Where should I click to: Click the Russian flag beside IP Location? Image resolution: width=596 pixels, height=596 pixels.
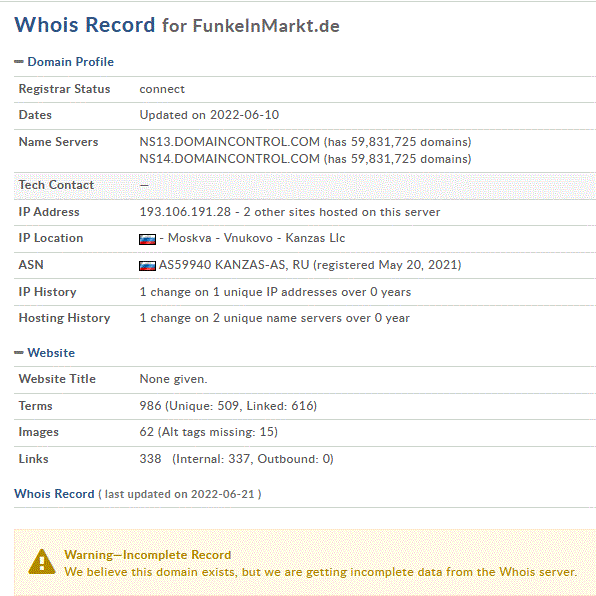(x=147, y=239)
